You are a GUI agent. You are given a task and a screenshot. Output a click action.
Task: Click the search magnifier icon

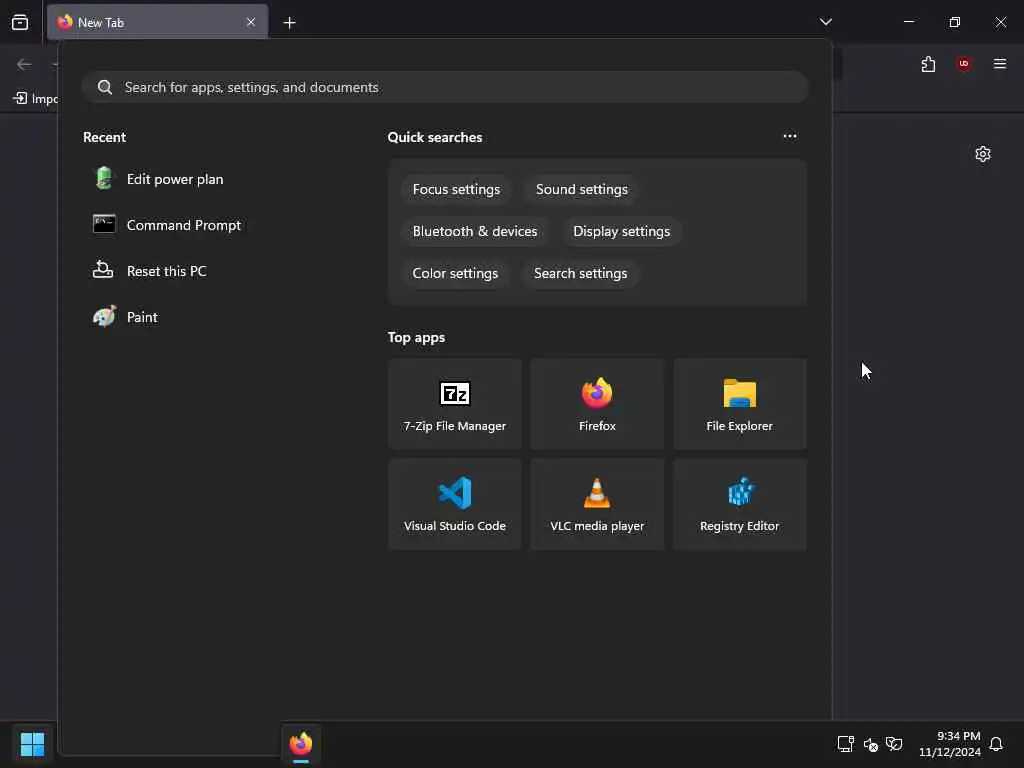coord(104,87)
